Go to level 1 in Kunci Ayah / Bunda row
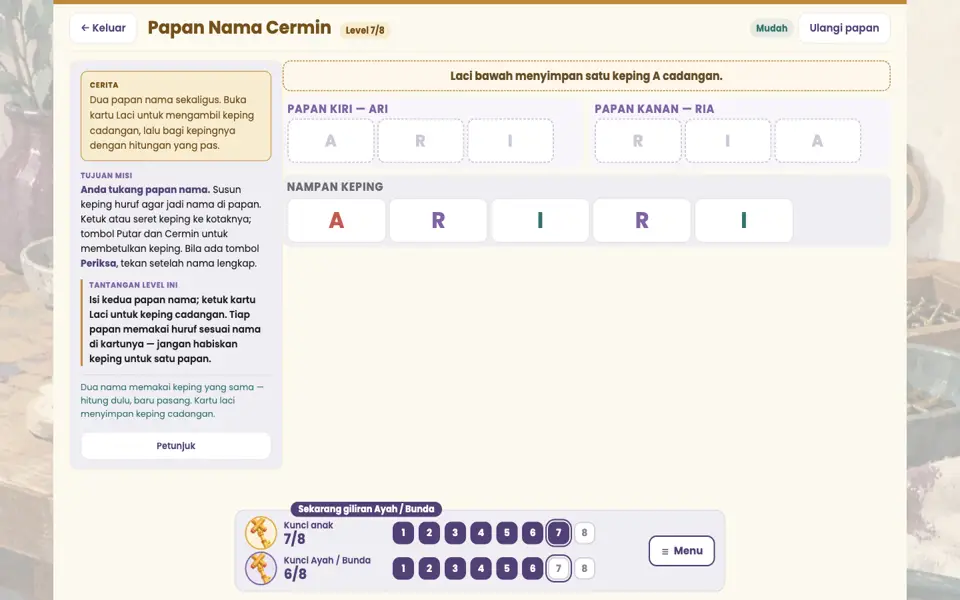The width and height of the screenshot is (960, 600). [x=403, y=568]
